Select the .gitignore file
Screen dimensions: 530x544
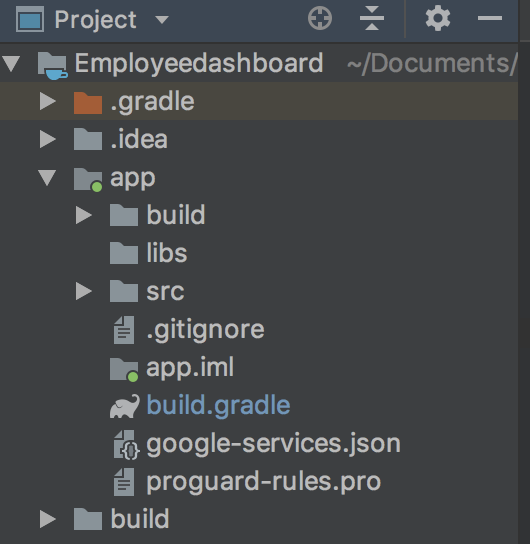coord(205,329)
